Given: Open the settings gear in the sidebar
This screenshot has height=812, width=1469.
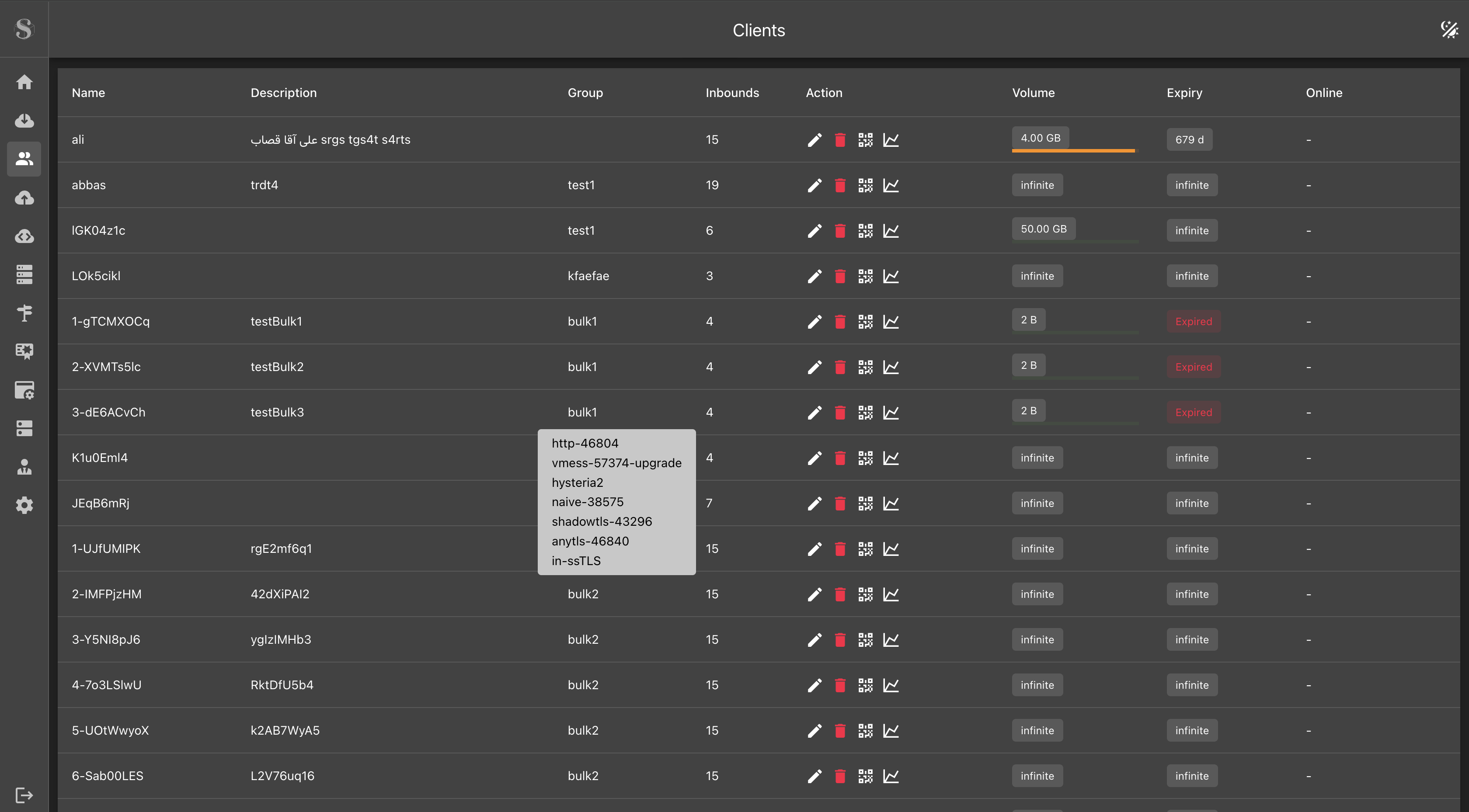Looking at the screenshot, I should click(24, 505).
